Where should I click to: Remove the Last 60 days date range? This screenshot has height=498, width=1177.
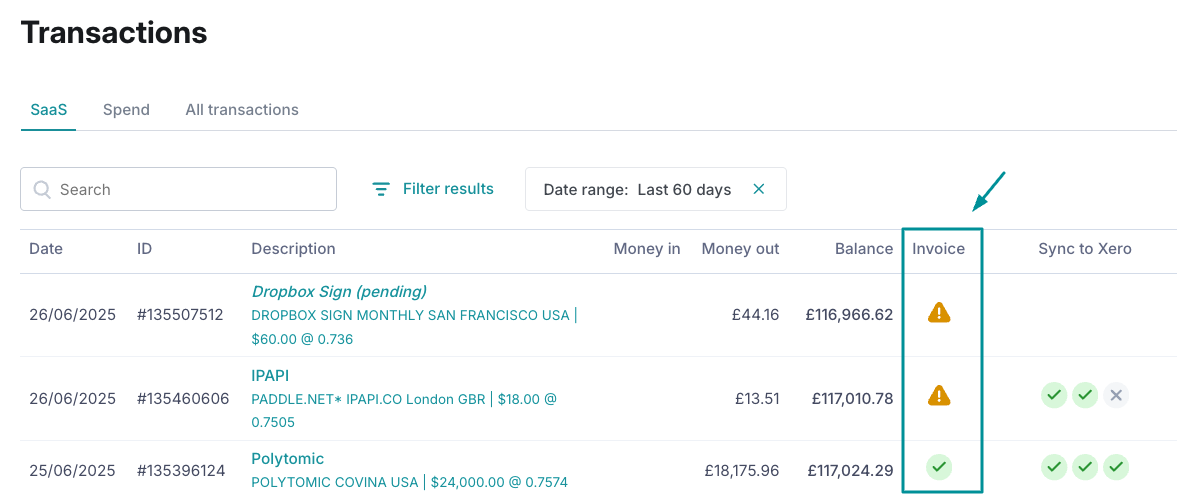point(758,189)
